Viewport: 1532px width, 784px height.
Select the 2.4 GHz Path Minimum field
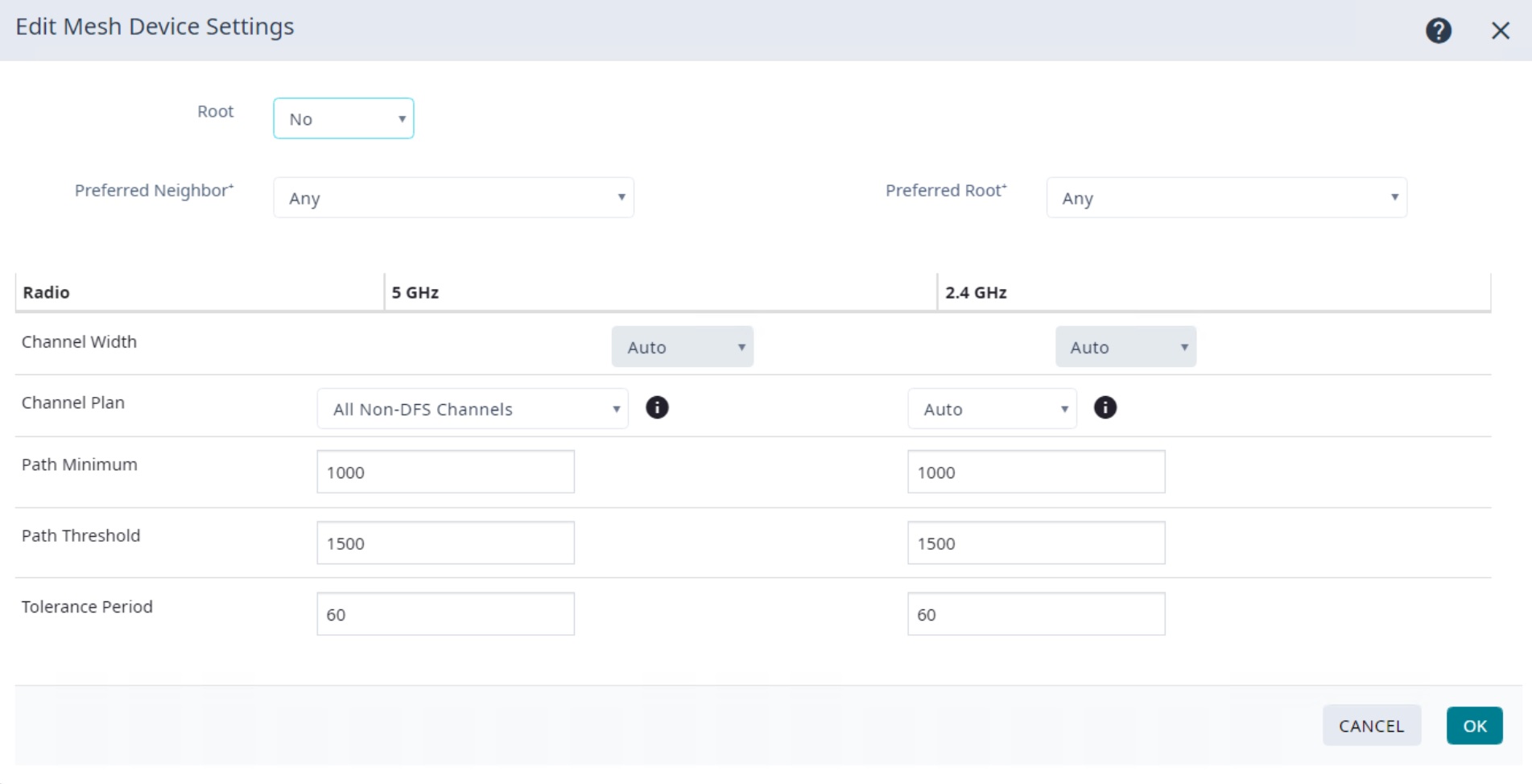tap(1035, 472)
